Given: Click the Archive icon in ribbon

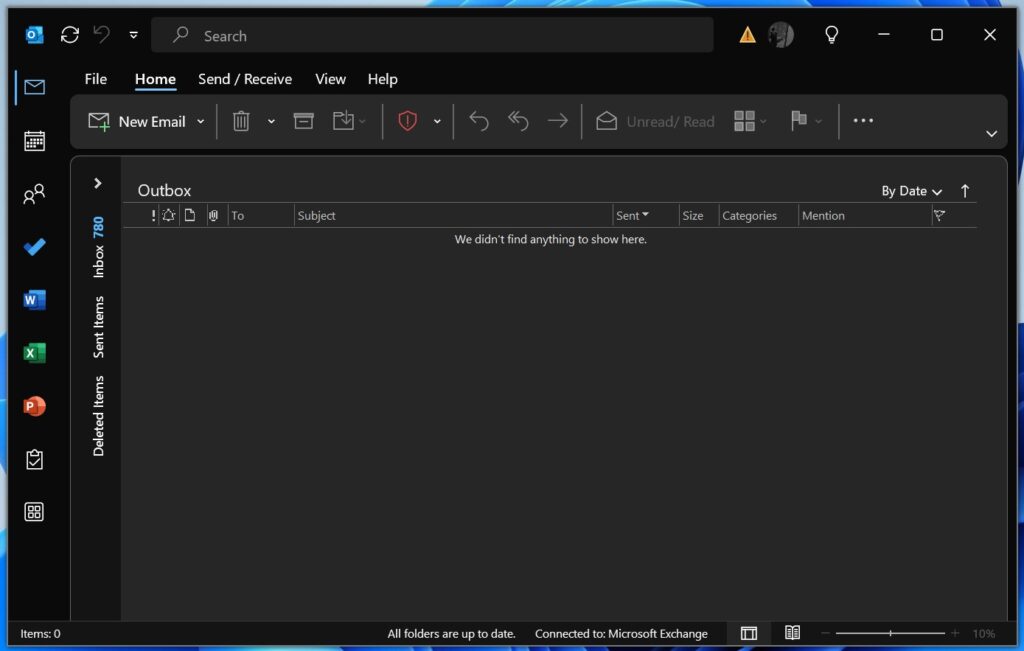Looking at the screenshot, I should (303, 121).
